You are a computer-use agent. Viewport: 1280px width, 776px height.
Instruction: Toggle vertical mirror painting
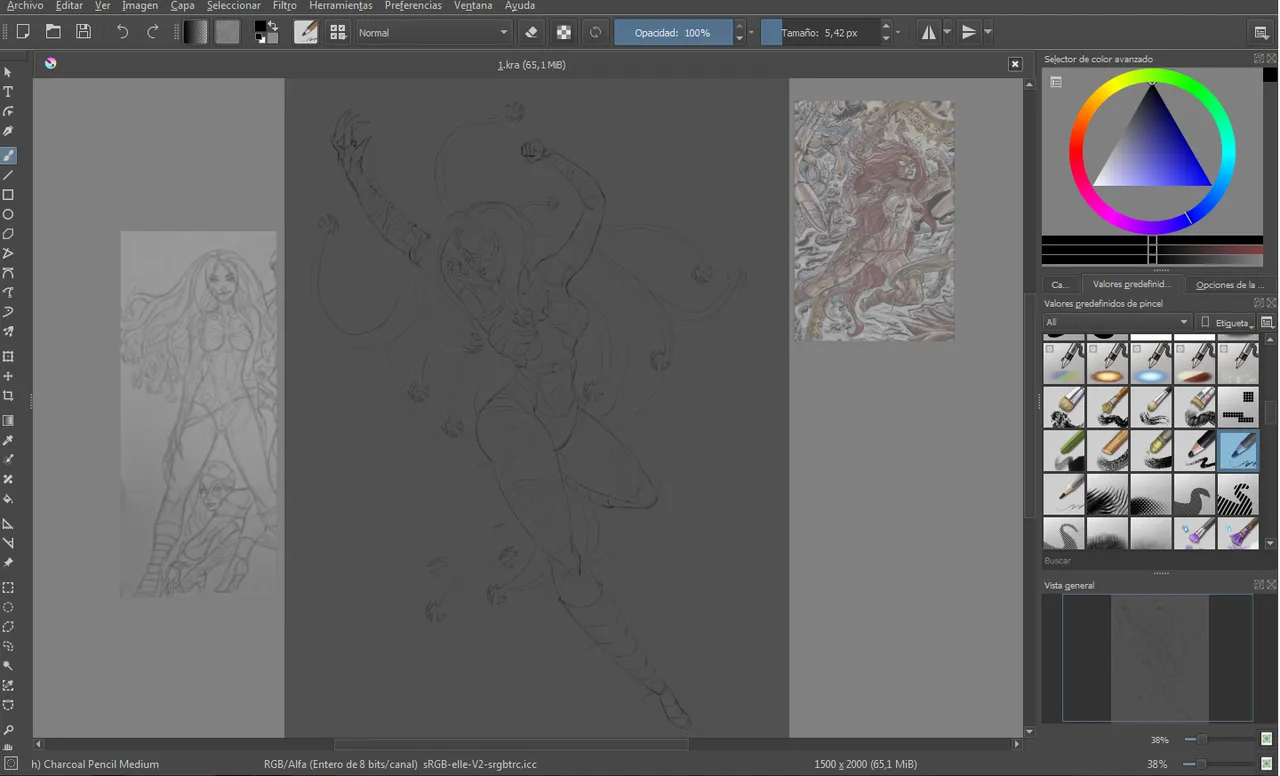(969, 32)
